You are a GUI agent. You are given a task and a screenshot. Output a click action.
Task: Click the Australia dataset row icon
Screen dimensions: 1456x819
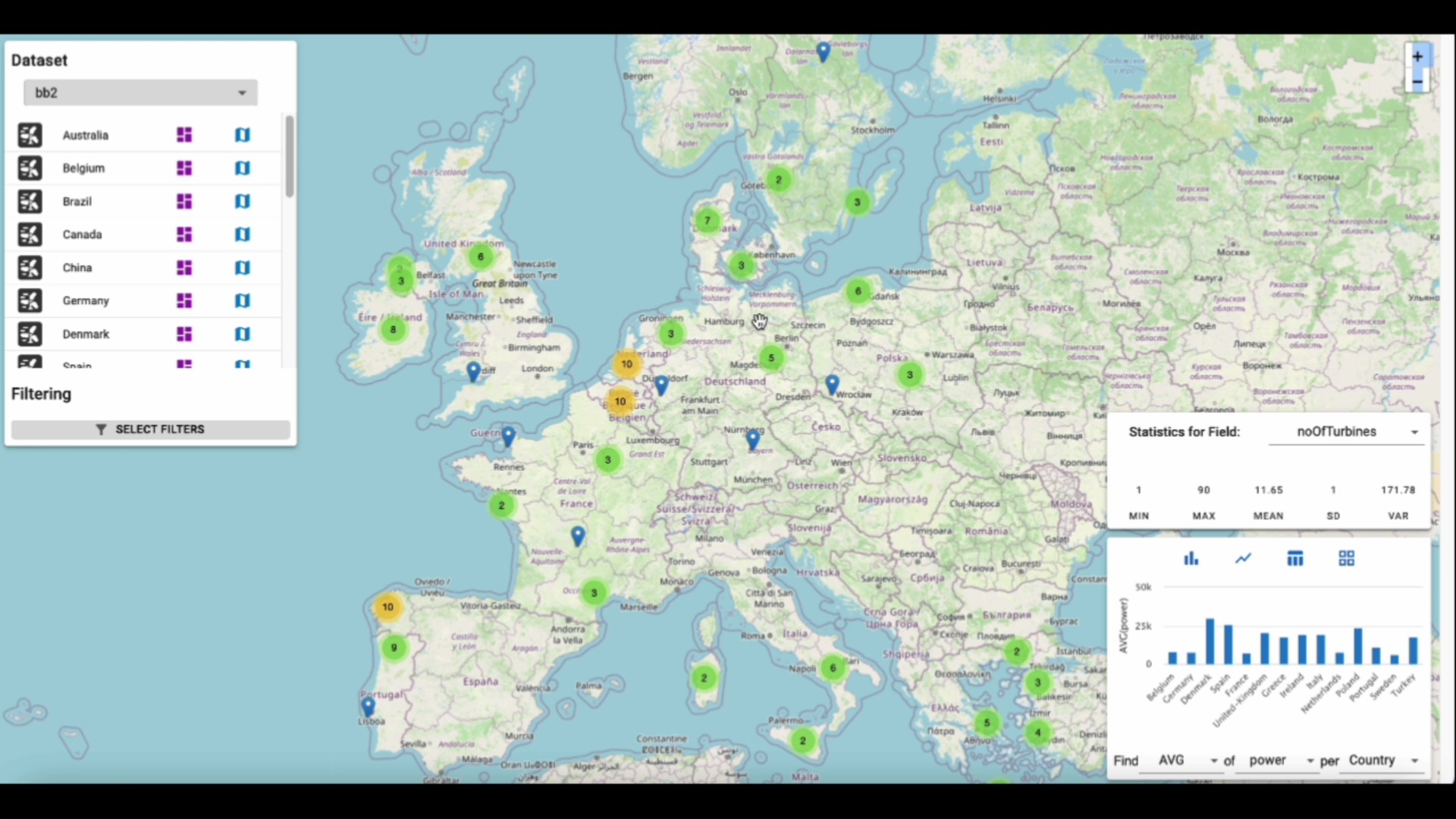[x=29, y=134]
